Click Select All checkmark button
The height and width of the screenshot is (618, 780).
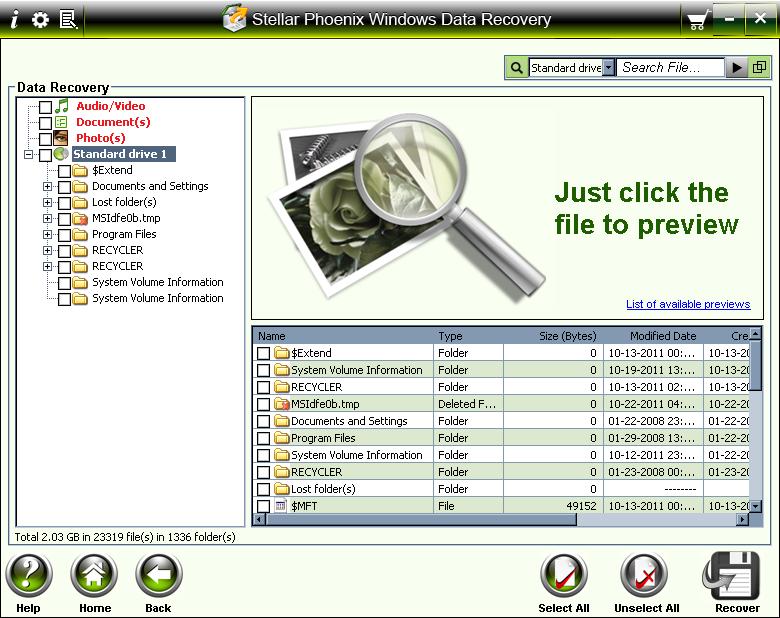tap(564, 575)
